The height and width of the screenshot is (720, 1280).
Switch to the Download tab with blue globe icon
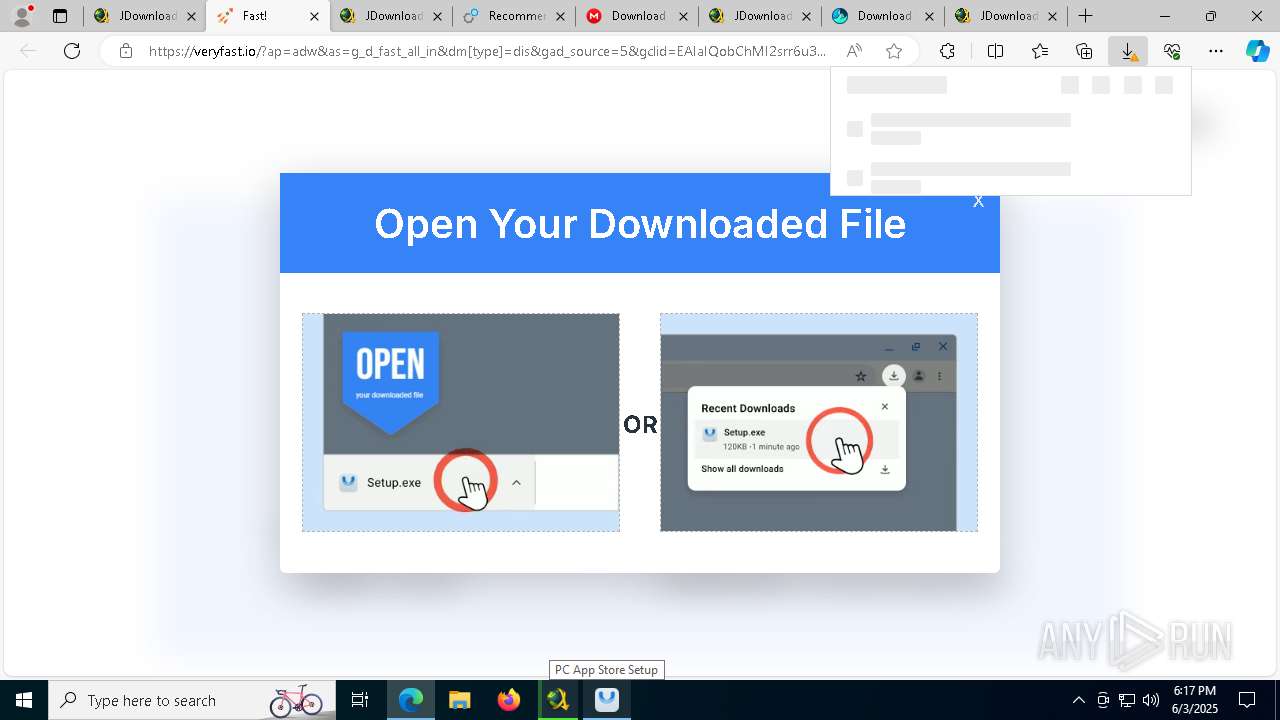(882, 16)
